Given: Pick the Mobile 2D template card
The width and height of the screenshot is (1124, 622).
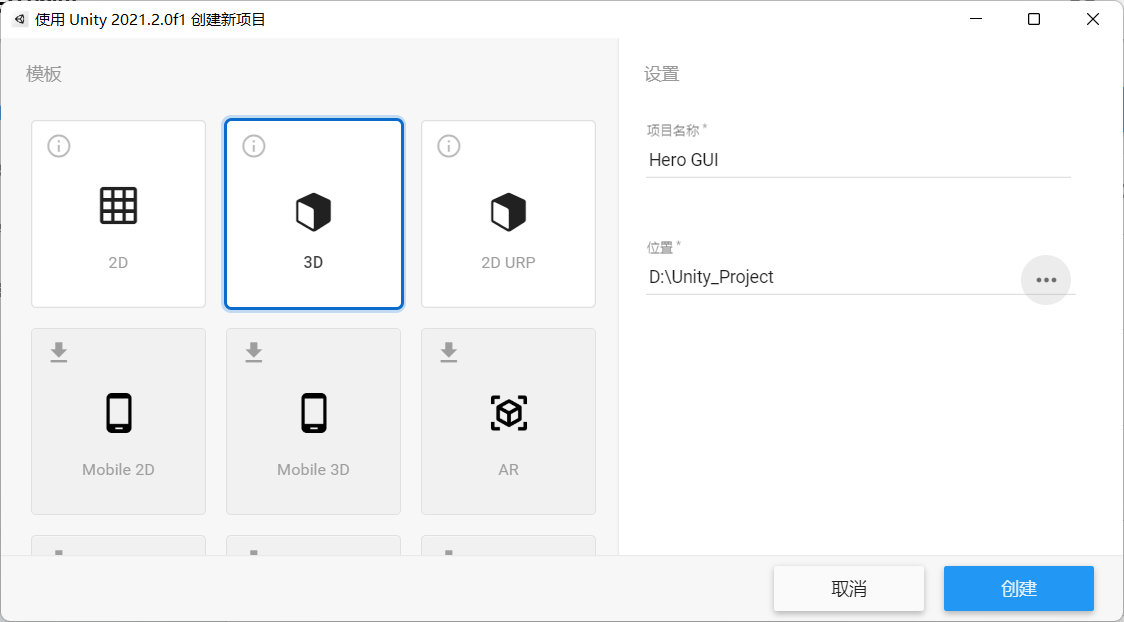Looking at the screenshot, I should tap(118, 421).
